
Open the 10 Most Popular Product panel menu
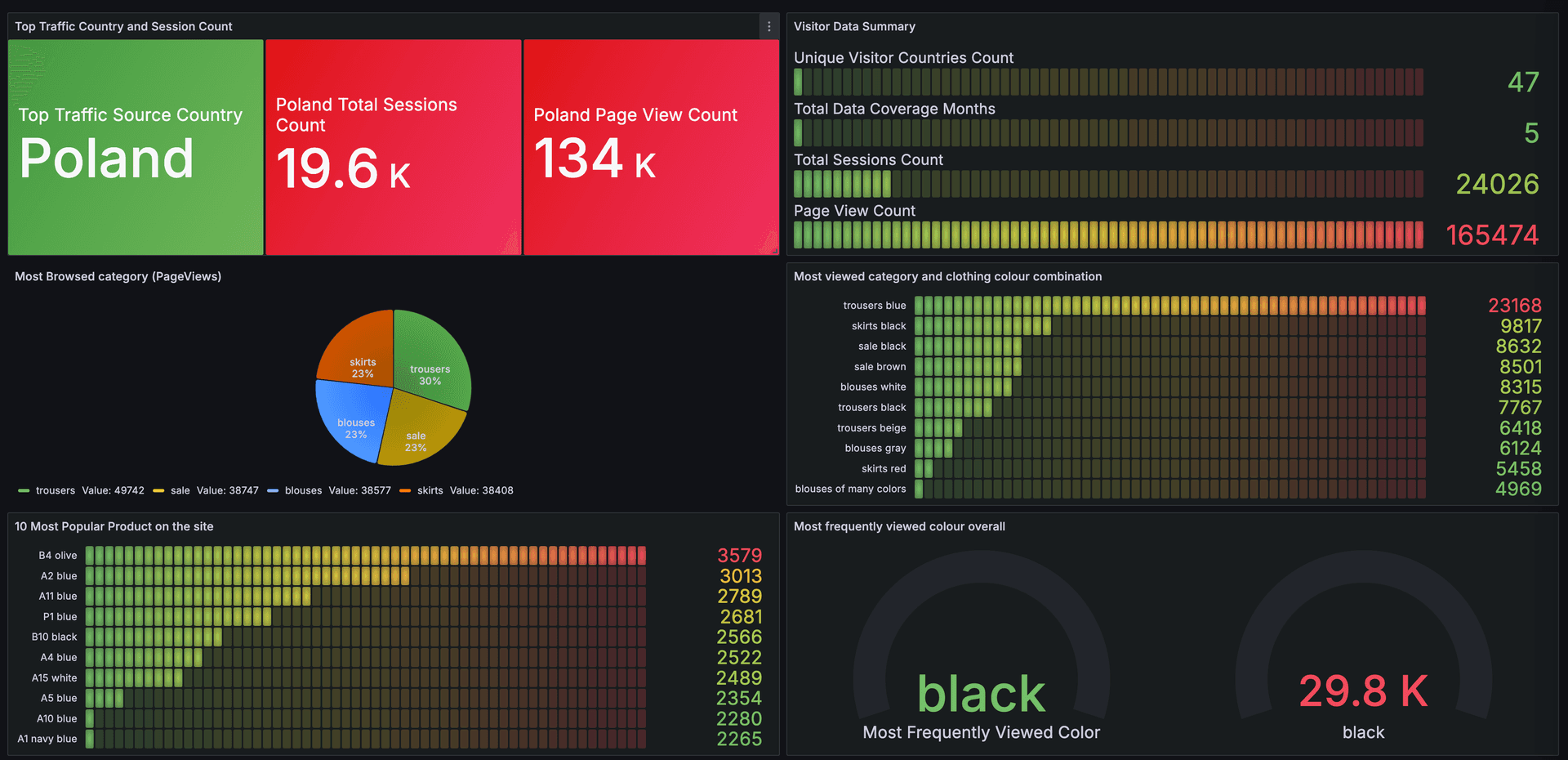[x=115, y=526]
